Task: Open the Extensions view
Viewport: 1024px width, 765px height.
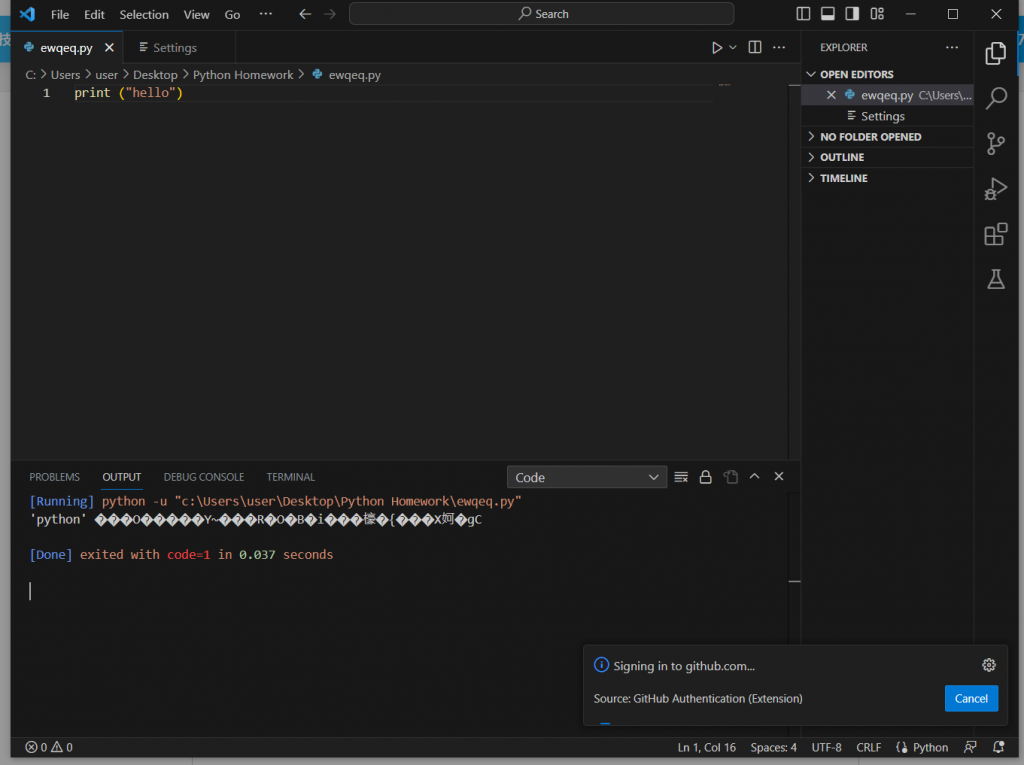Action: [995, 234]
